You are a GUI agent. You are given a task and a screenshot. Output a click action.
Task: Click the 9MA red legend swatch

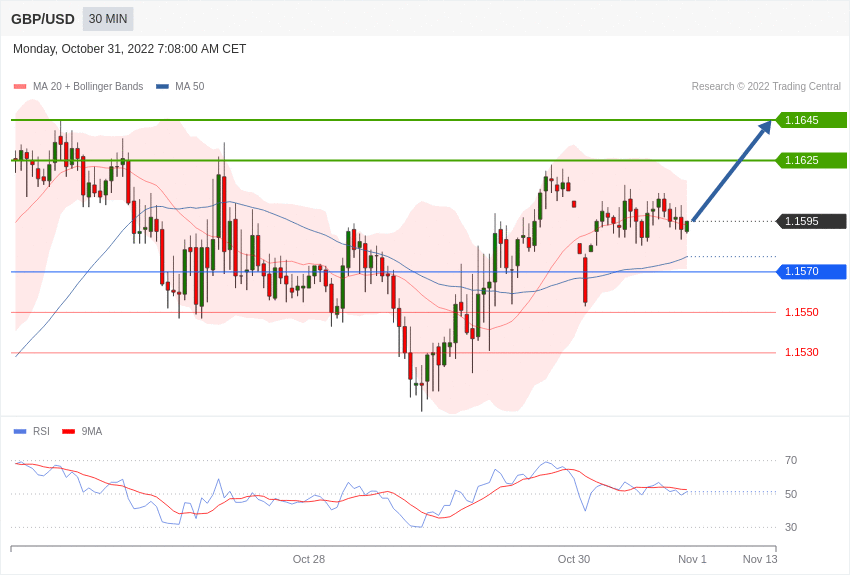click(x=68, y=431)
